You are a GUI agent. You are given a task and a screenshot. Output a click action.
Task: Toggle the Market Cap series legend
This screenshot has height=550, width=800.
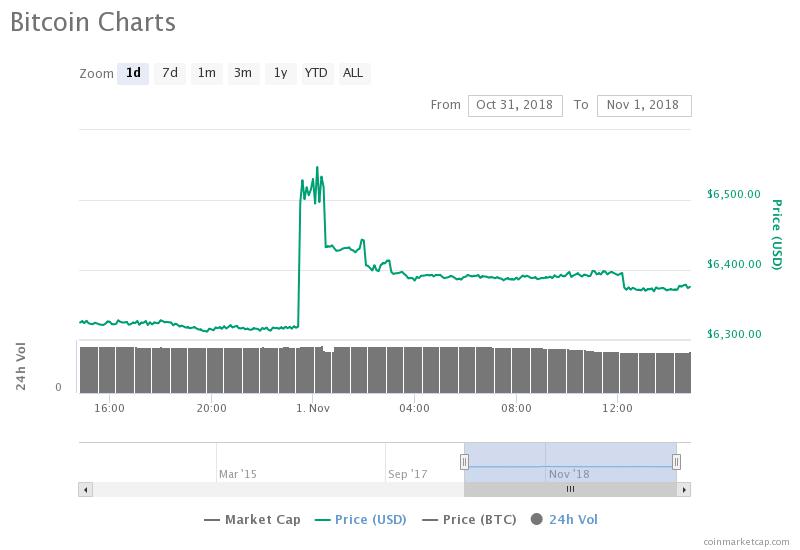coord(252,520)
